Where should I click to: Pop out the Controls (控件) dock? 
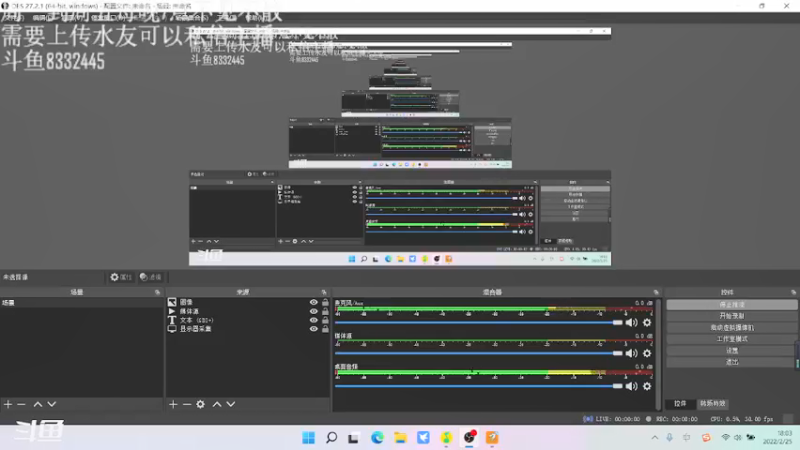tap(793, 292)
